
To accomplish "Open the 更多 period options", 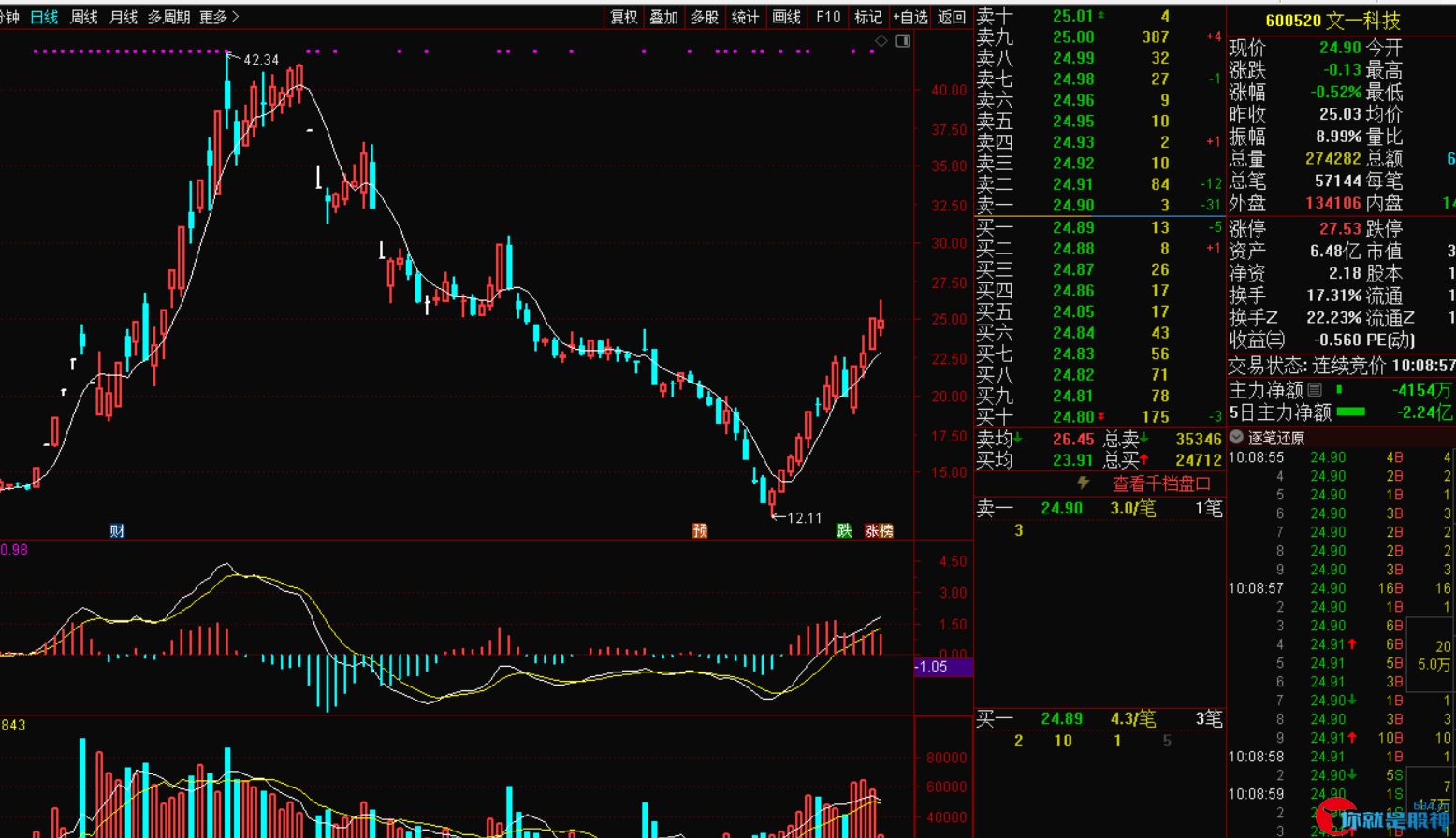I will [220, 17].
